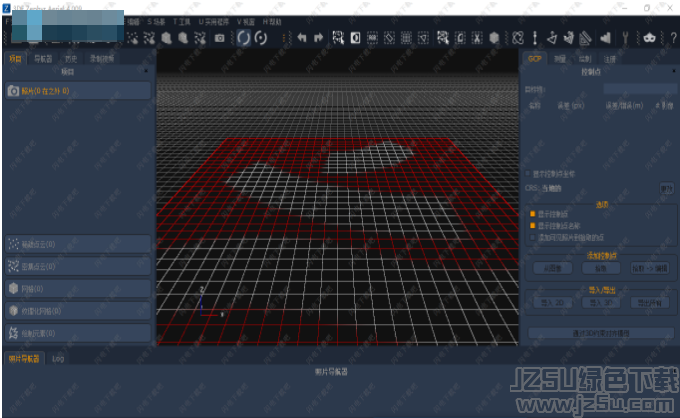Close the 控制点 panel with its X
Image resolution: width=680 pixels, height=418 pixels.
[673, 71]
